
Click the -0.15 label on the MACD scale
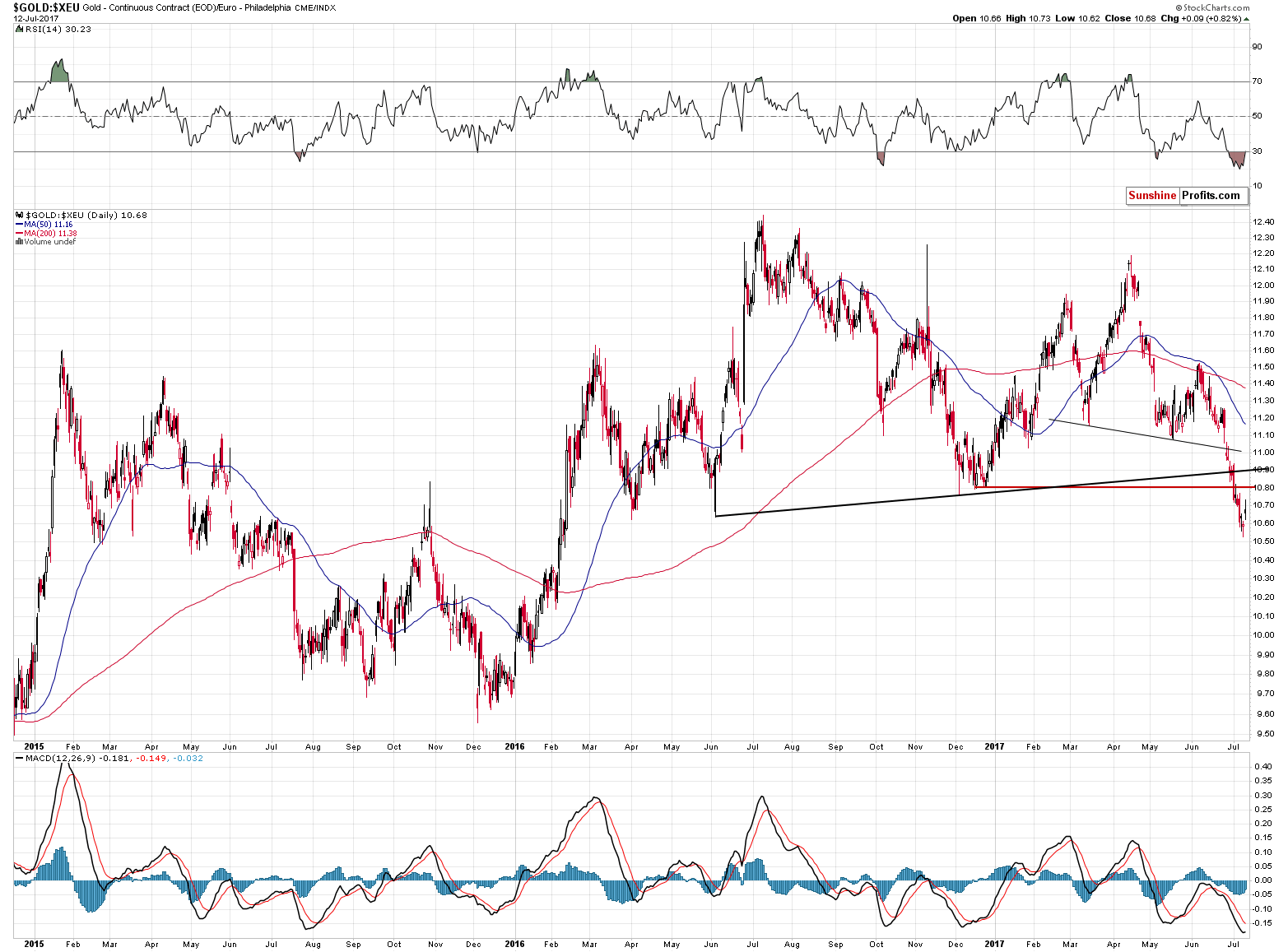(x=1262, y=923)
